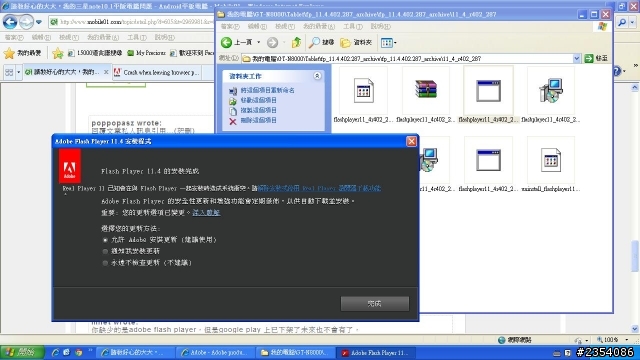
Task: Open the 工具(T) menu in Internet Explorer
Action: (x=137, y=37)
